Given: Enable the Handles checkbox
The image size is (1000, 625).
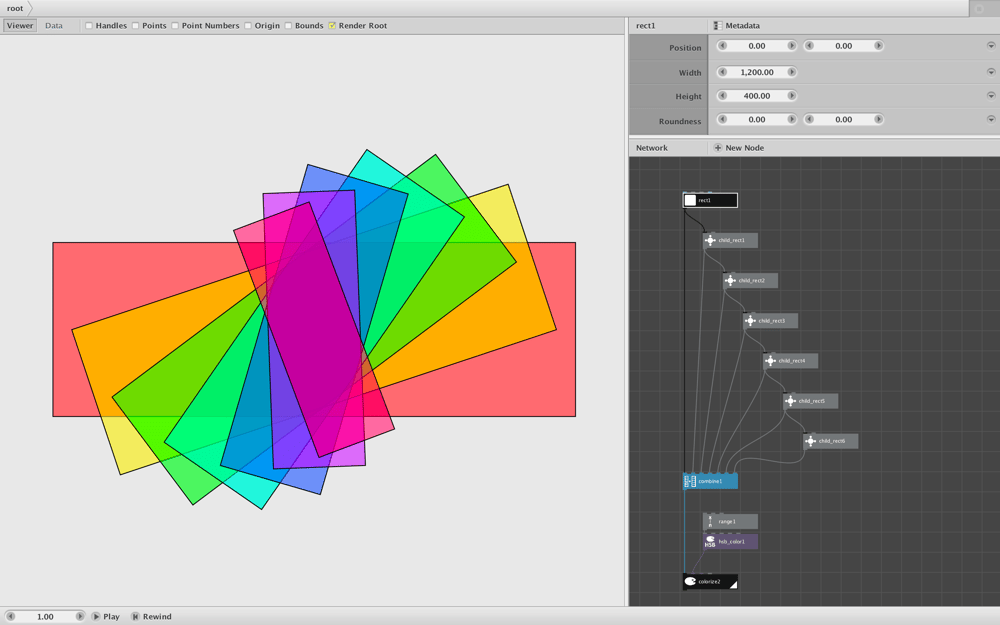Looking at the screenshot, I should click(89, 26).
